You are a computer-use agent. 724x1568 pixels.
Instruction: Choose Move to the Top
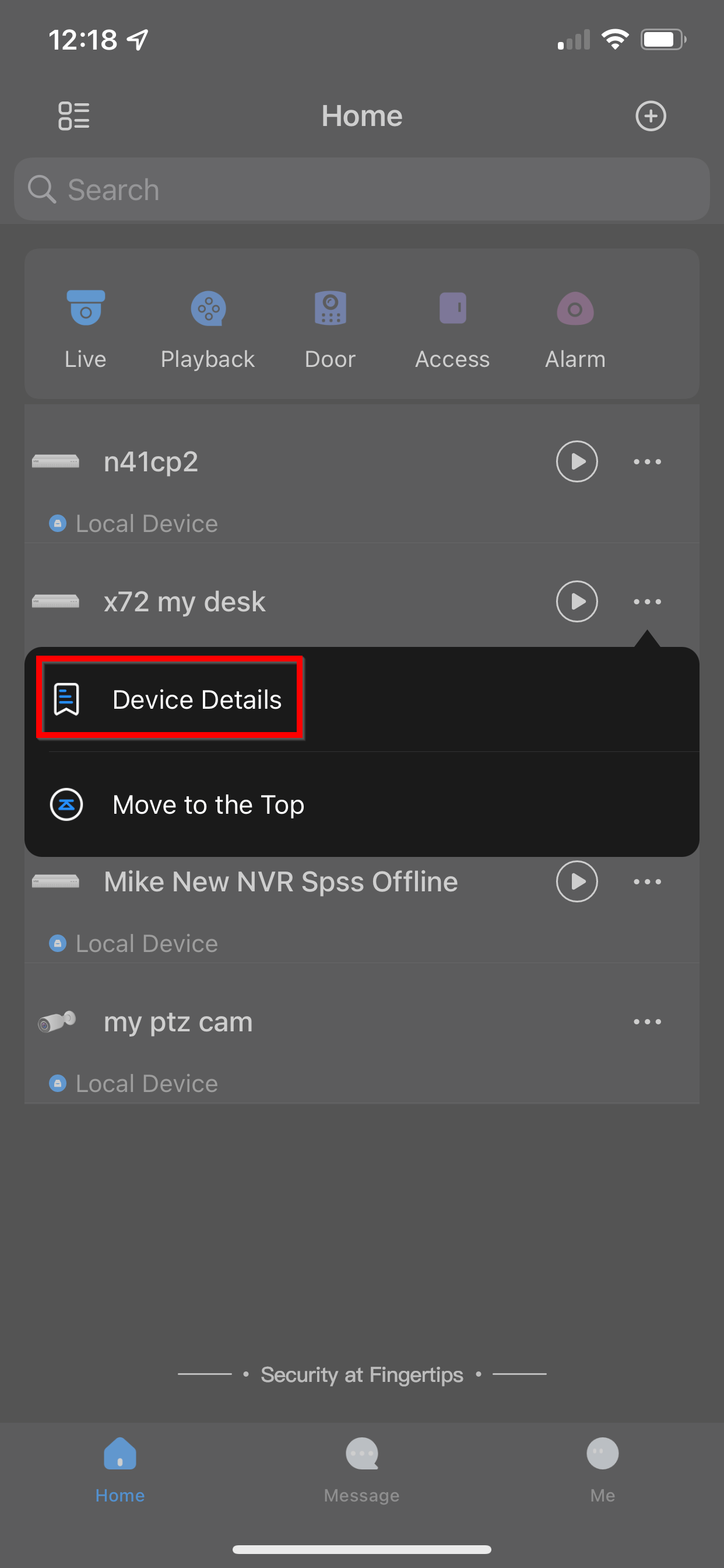coord(208,804)
